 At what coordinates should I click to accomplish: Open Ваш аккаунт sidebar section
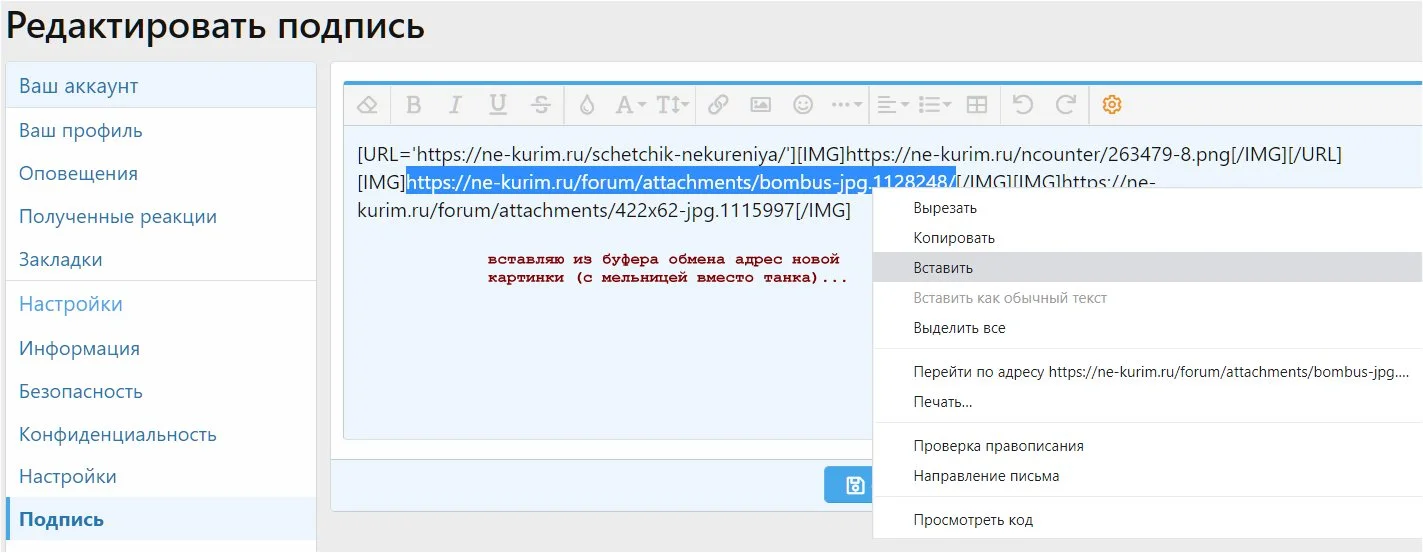(x=161, y=86)
